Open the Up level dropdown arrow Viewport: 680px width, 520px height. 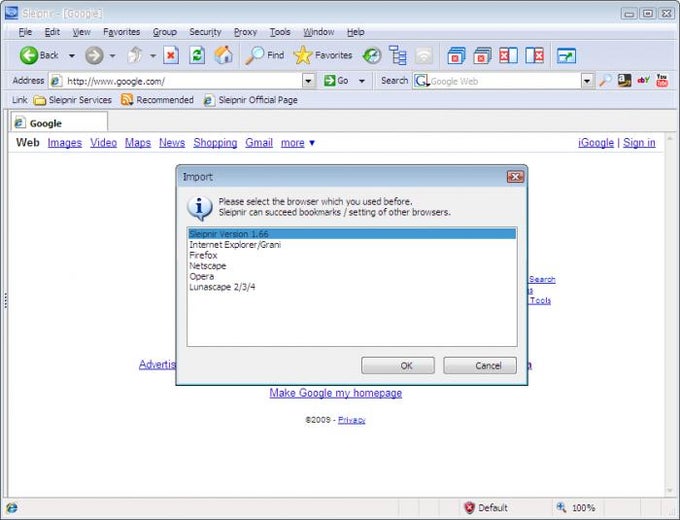point(153,56)
